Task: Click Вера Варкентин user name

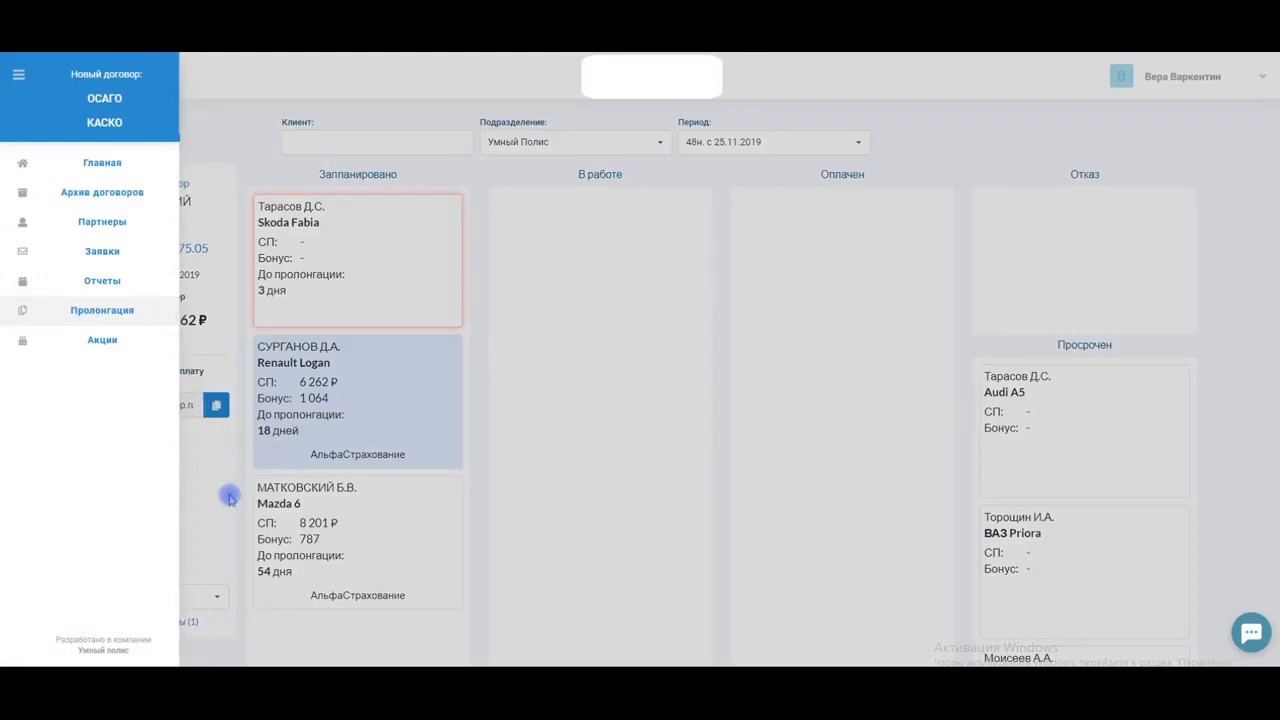Action: (1182, 77)
